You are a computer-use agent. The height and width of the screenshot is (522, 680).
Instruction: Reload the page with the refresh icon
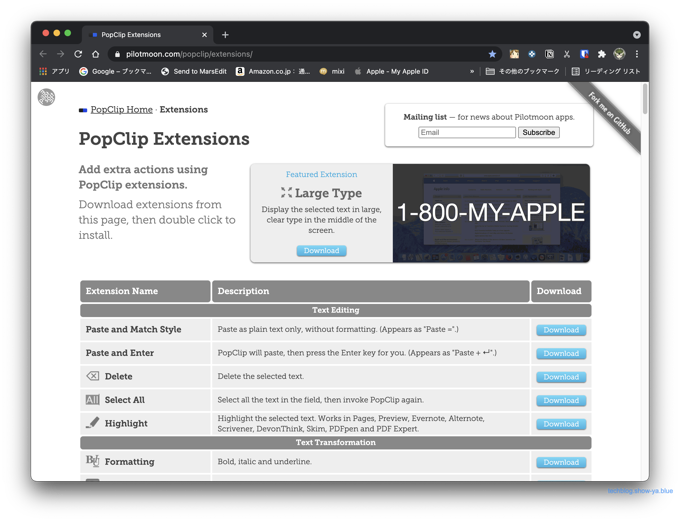pos(78,54)
